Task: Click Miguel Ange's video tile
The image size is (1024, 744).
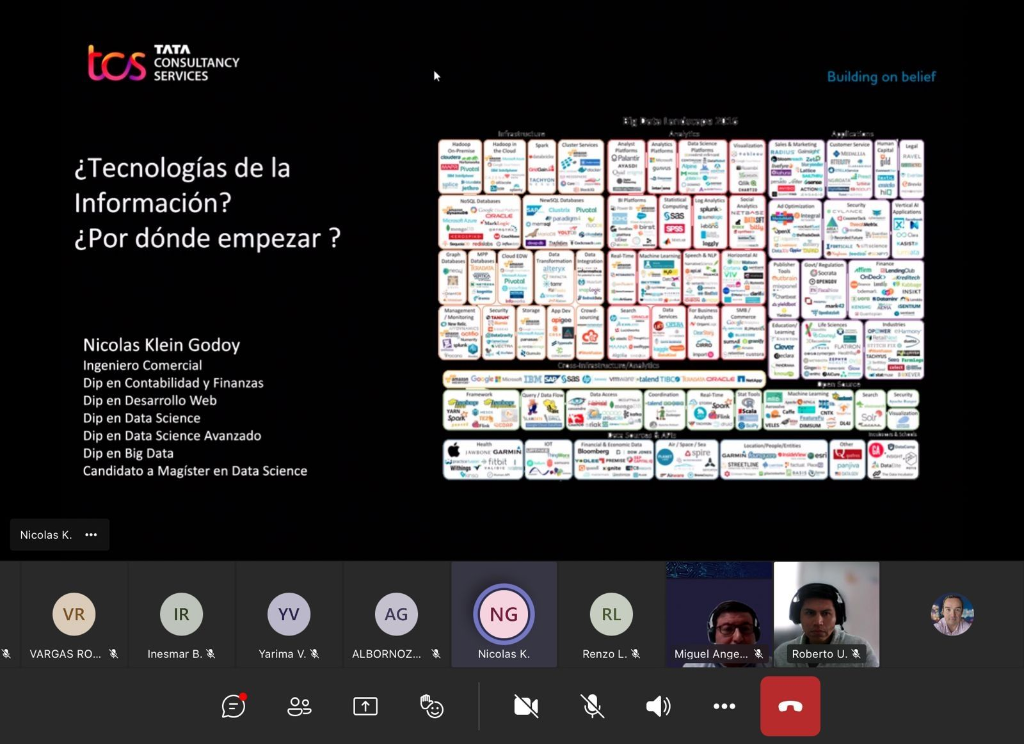Action: click(x=719, y=612)
